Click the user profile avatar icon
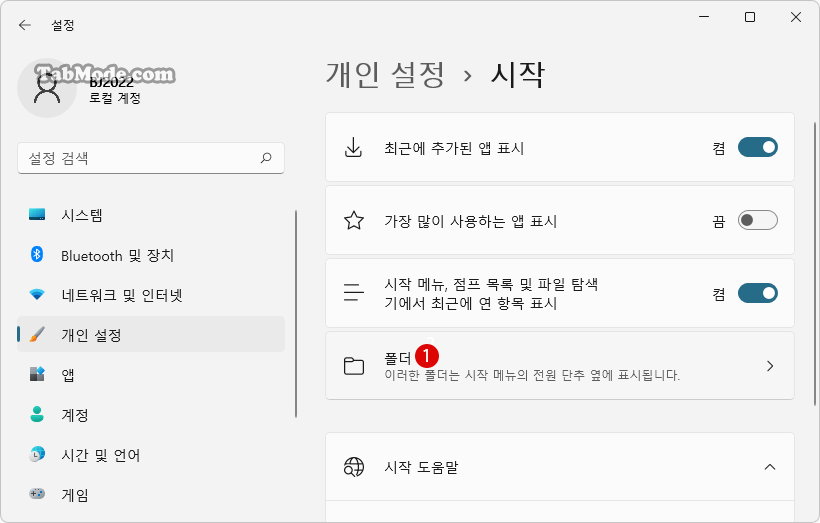 pyautogui.click(x=47, y=88)
